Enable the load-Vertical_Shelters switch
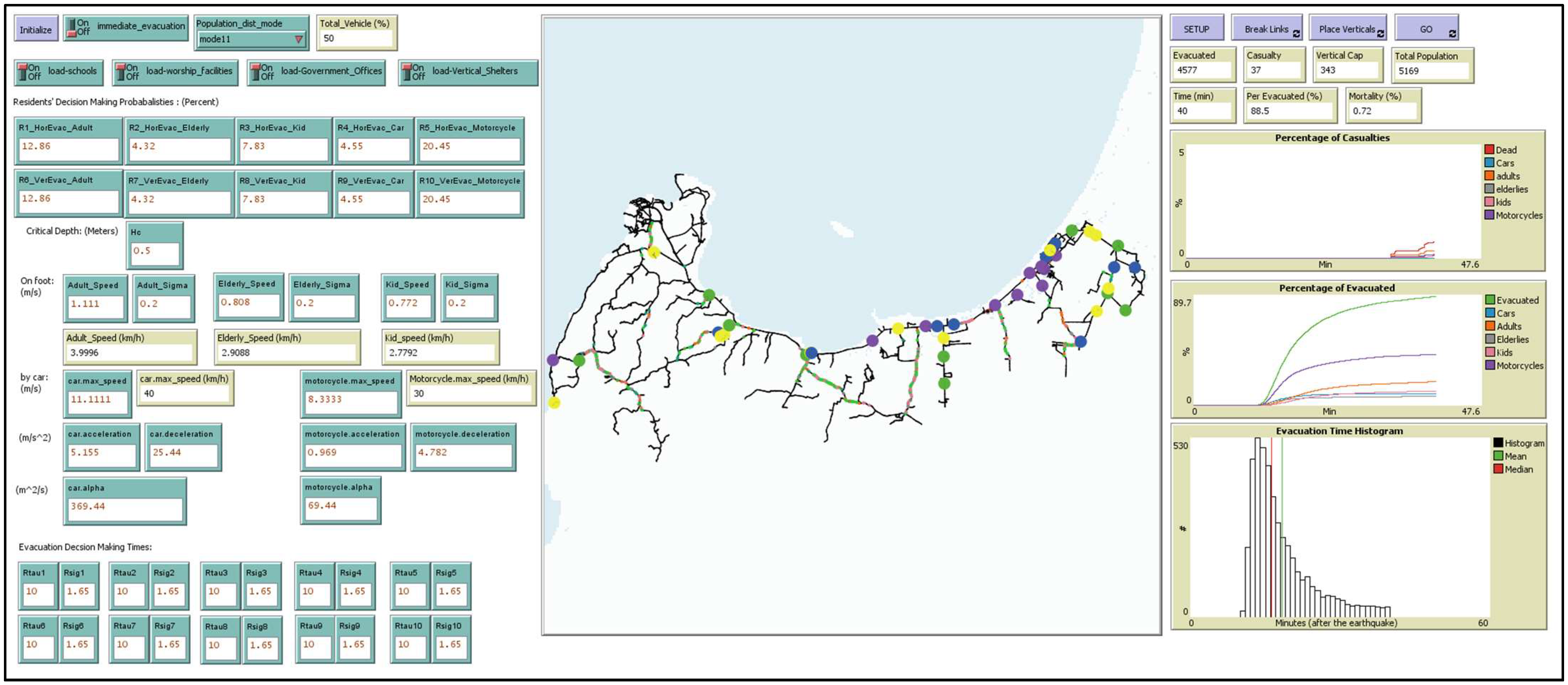Image resolution: width=1568 pixels, height=685 pixels. click(407, 72)
